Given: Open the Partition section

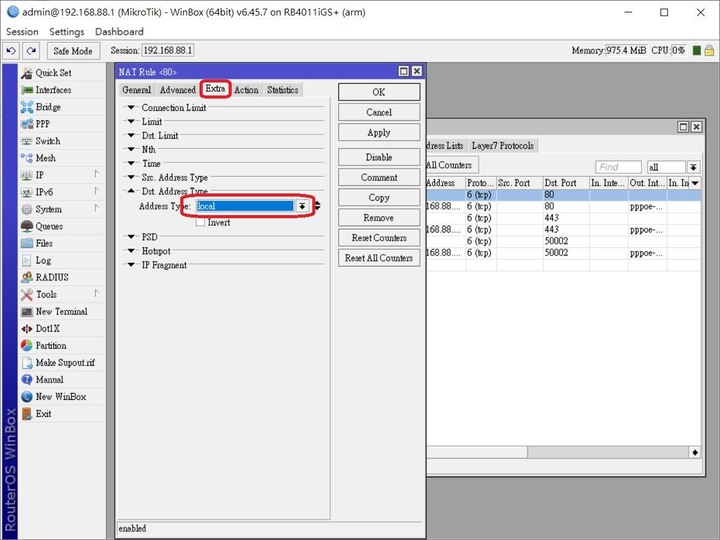Looking at the screenshot, I should tap(51, 346).
